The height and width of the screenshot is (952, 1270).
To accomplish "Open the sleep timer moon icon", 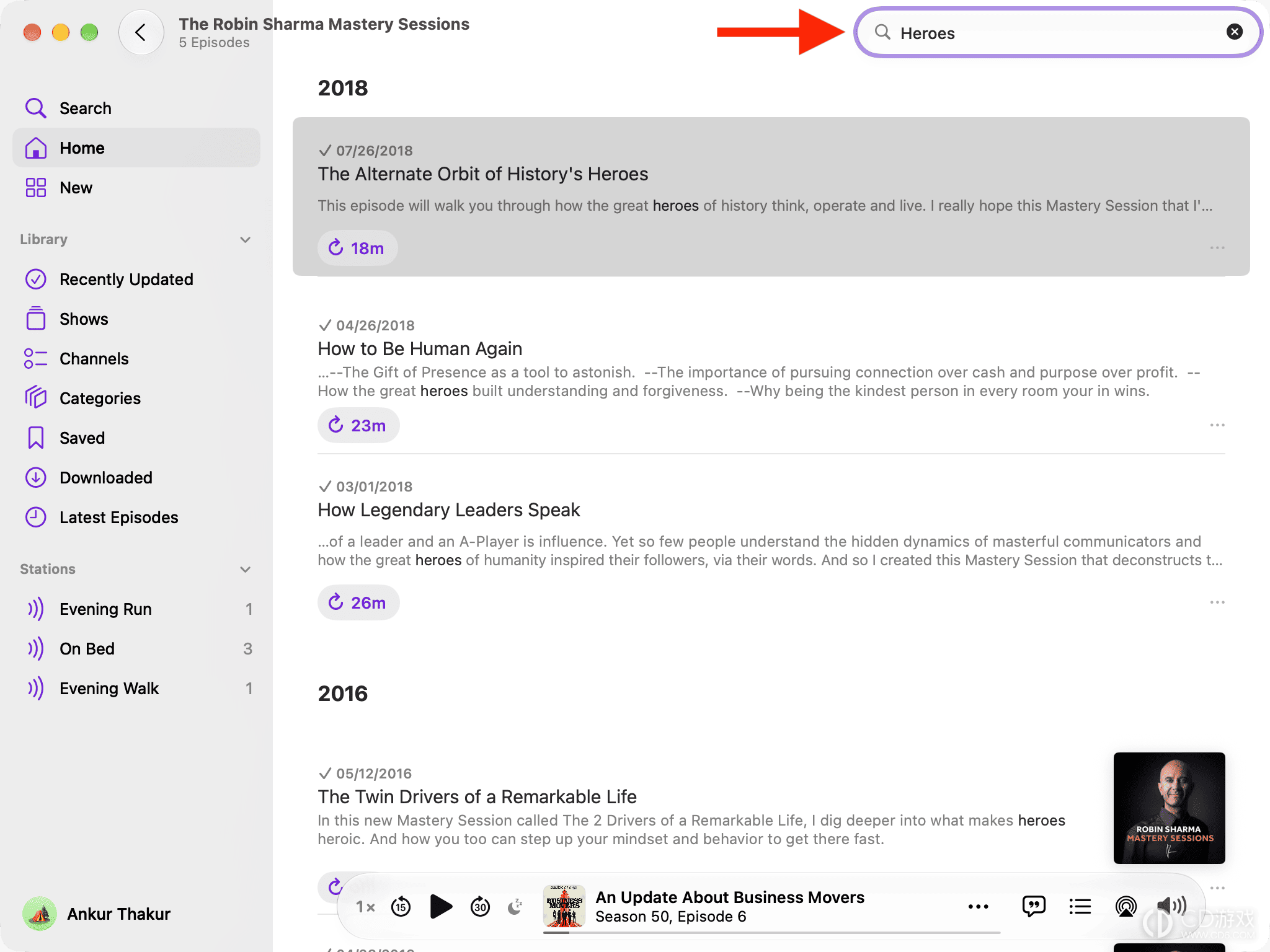I will pyautogui.click(x=515, y=907).
